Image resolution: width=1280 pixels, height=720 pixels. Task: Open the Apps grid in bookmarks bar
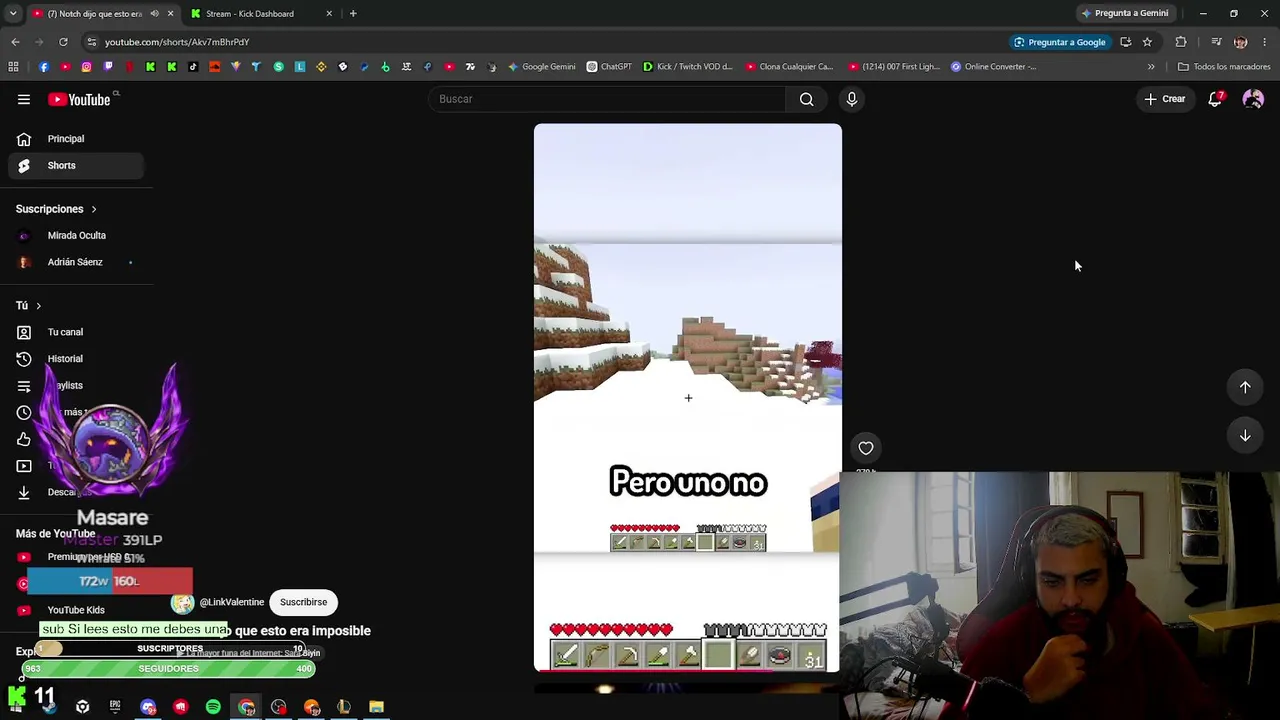click(x=13, y=67)
